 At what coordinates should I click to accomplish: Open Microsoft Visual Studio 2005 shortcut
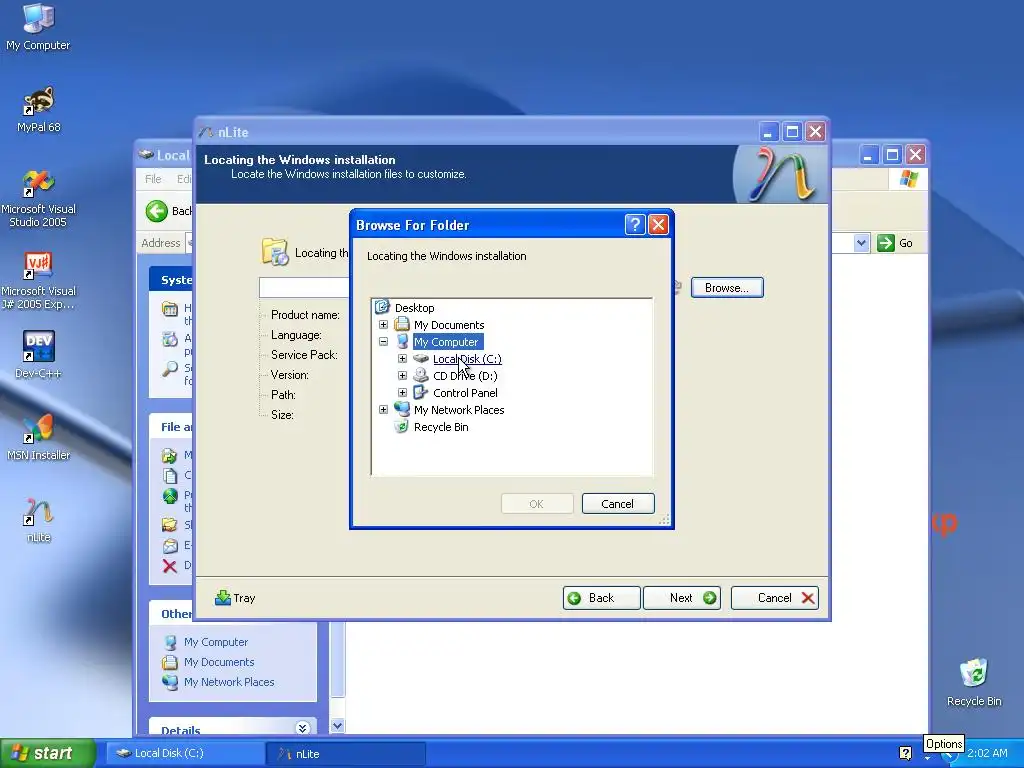(x=38, y=199)
